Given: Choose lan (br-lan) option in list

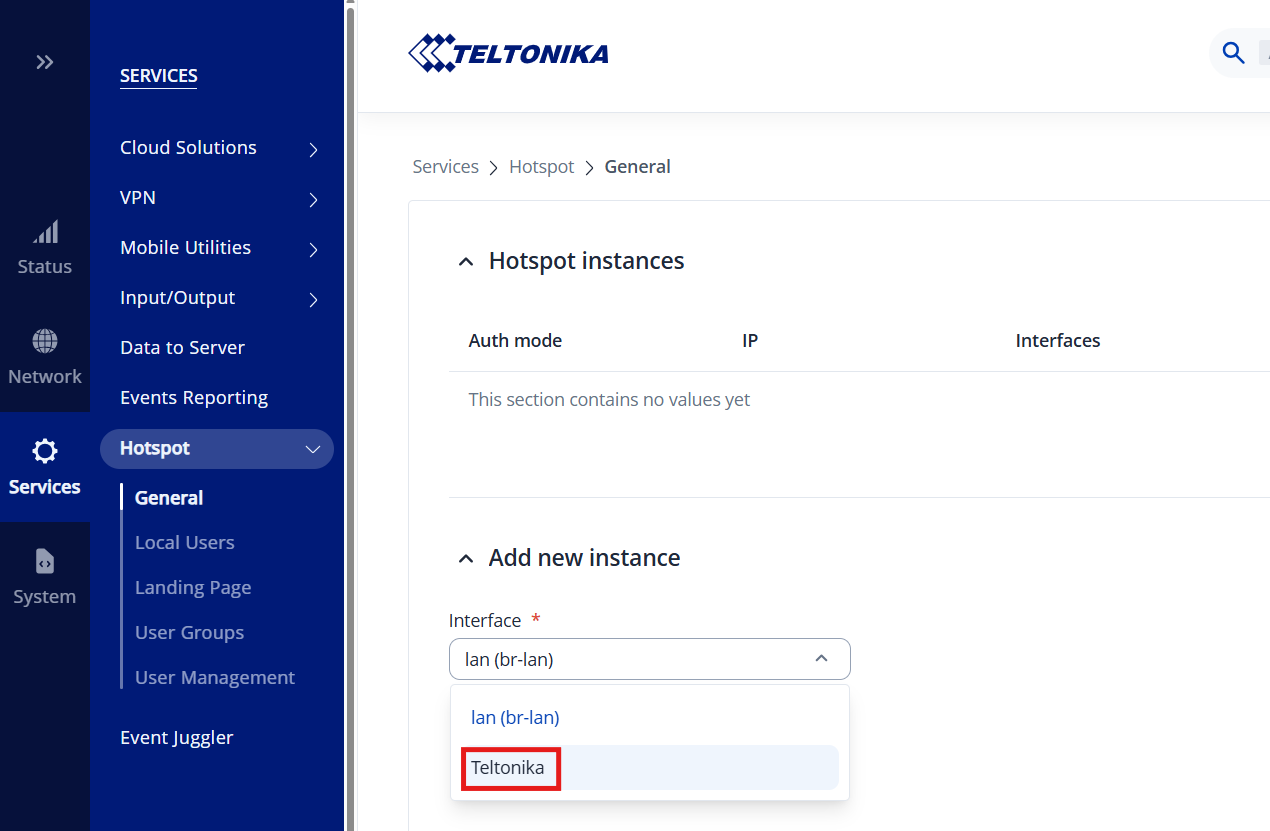Looking at the screenshot, I should (x=515, y=718).
